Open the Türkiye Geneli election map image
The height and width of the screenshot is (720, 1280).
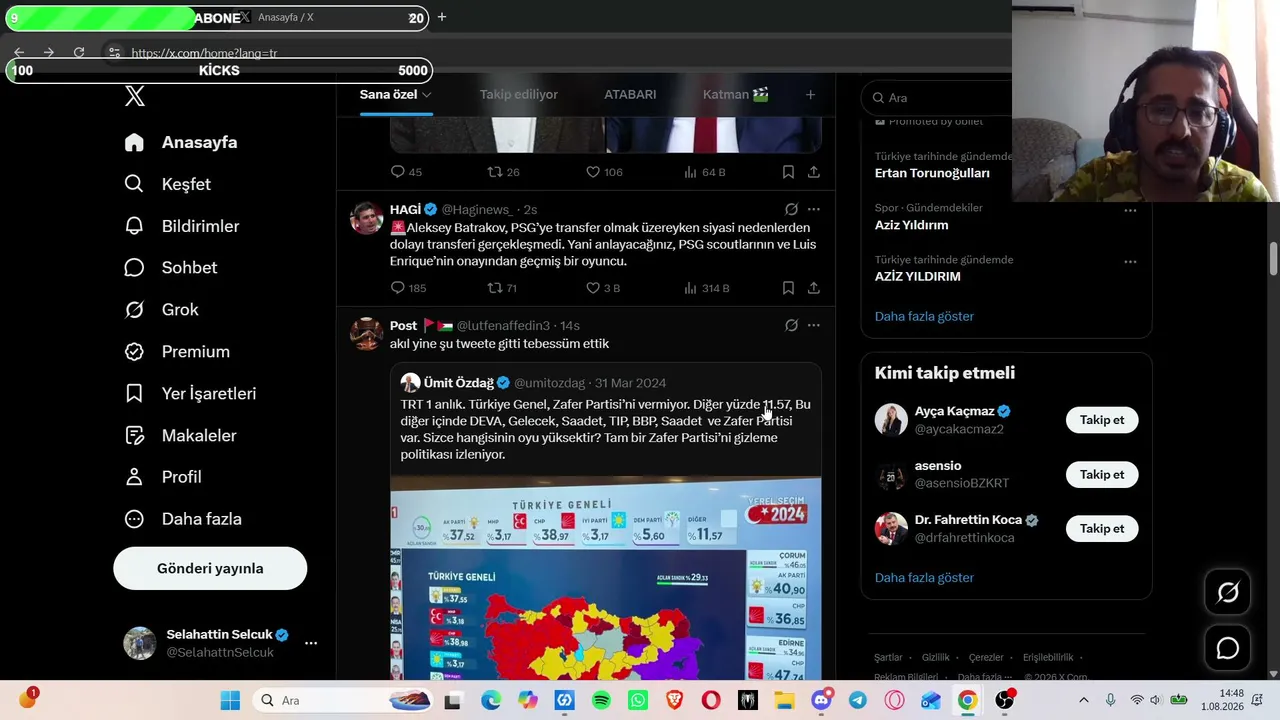[x=605, y=578]
